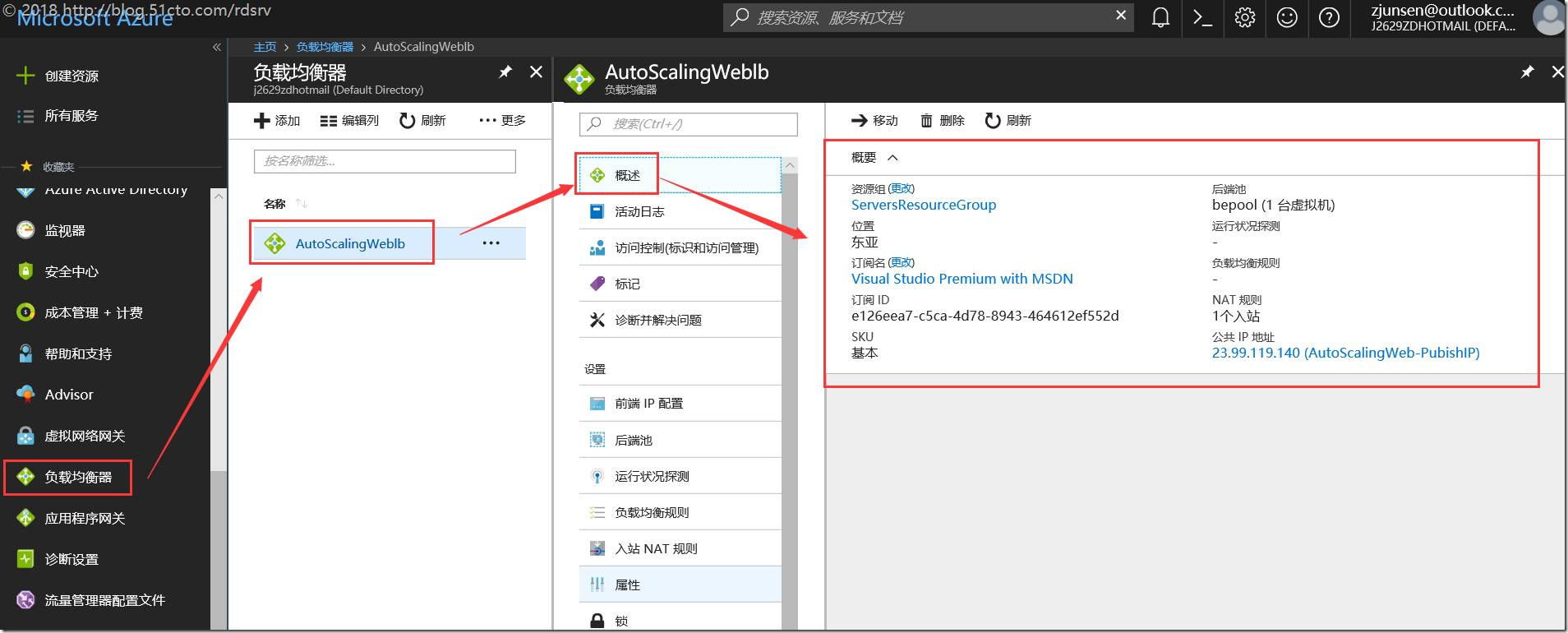Viewport: 1568px width, 633px height.
Task: Click the feedback smiley icon
Action: 1287,17
